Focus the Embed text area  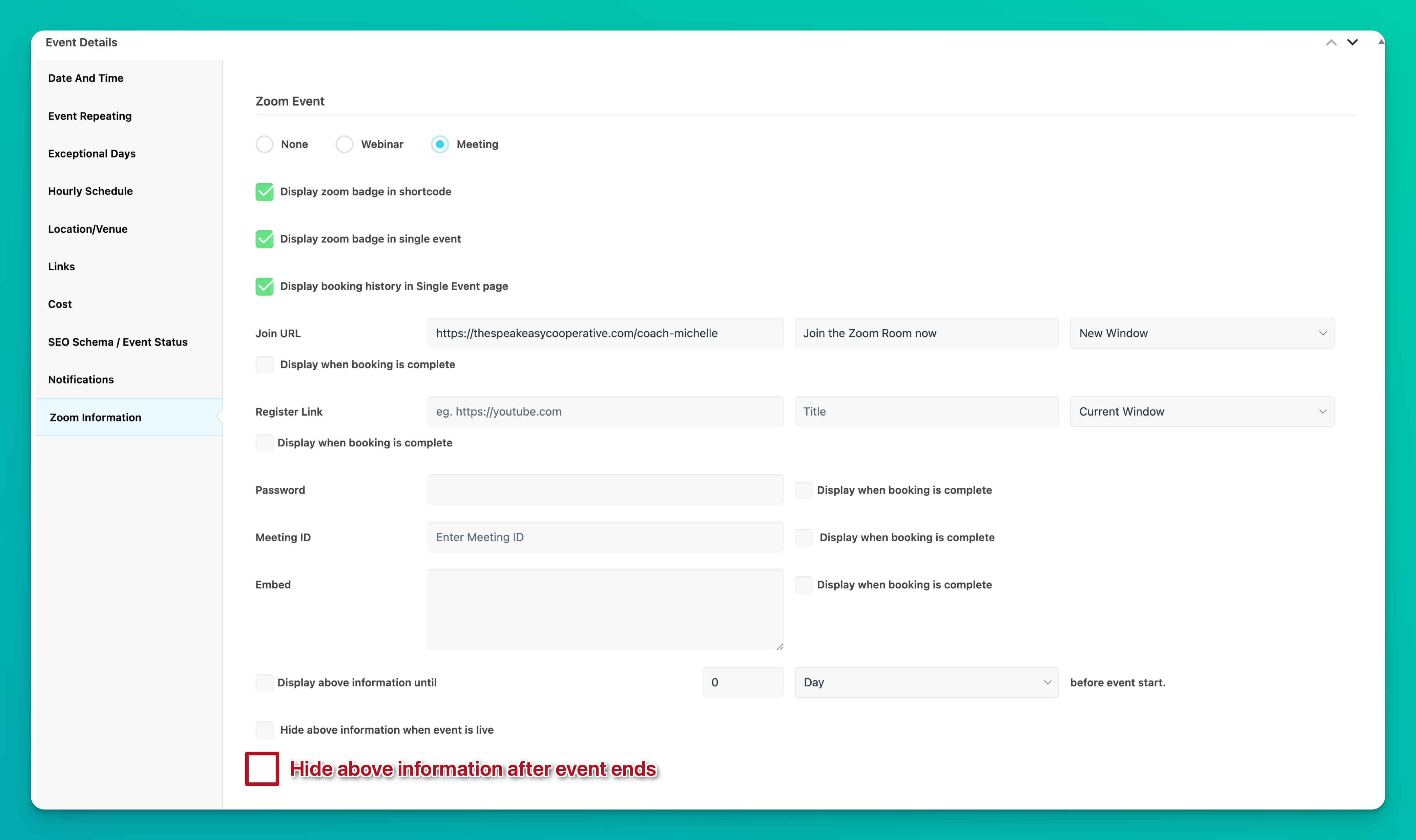click(605, 609)
